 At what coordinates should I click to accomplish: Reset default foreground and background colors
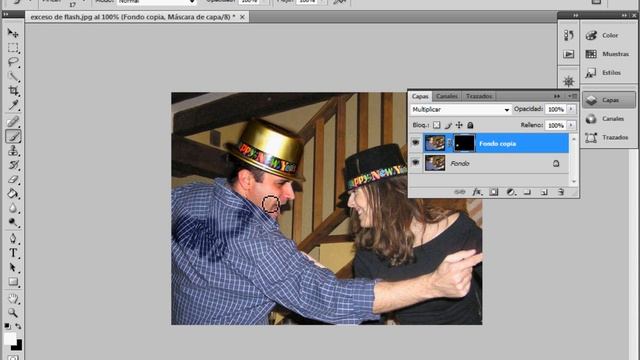coord(7,326)
